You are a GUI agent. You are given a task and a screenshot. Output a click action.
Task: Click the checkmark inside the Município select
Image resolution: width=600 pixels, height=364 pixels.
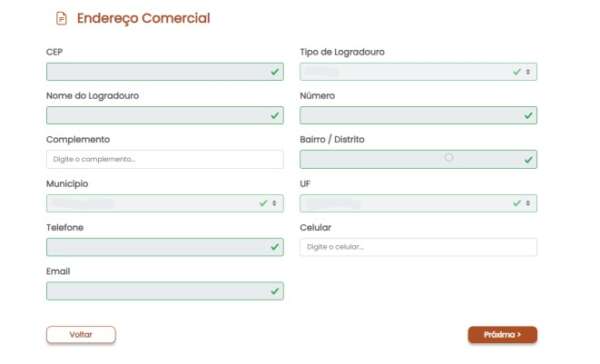pyautogui.click(x=263, y=203)
